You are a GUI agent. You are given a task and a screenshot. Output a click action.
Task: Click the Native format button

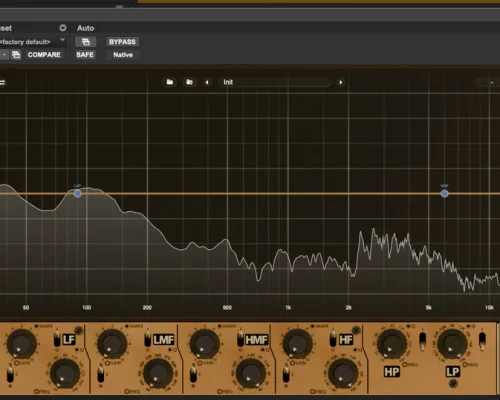click(x=123, y=55)
